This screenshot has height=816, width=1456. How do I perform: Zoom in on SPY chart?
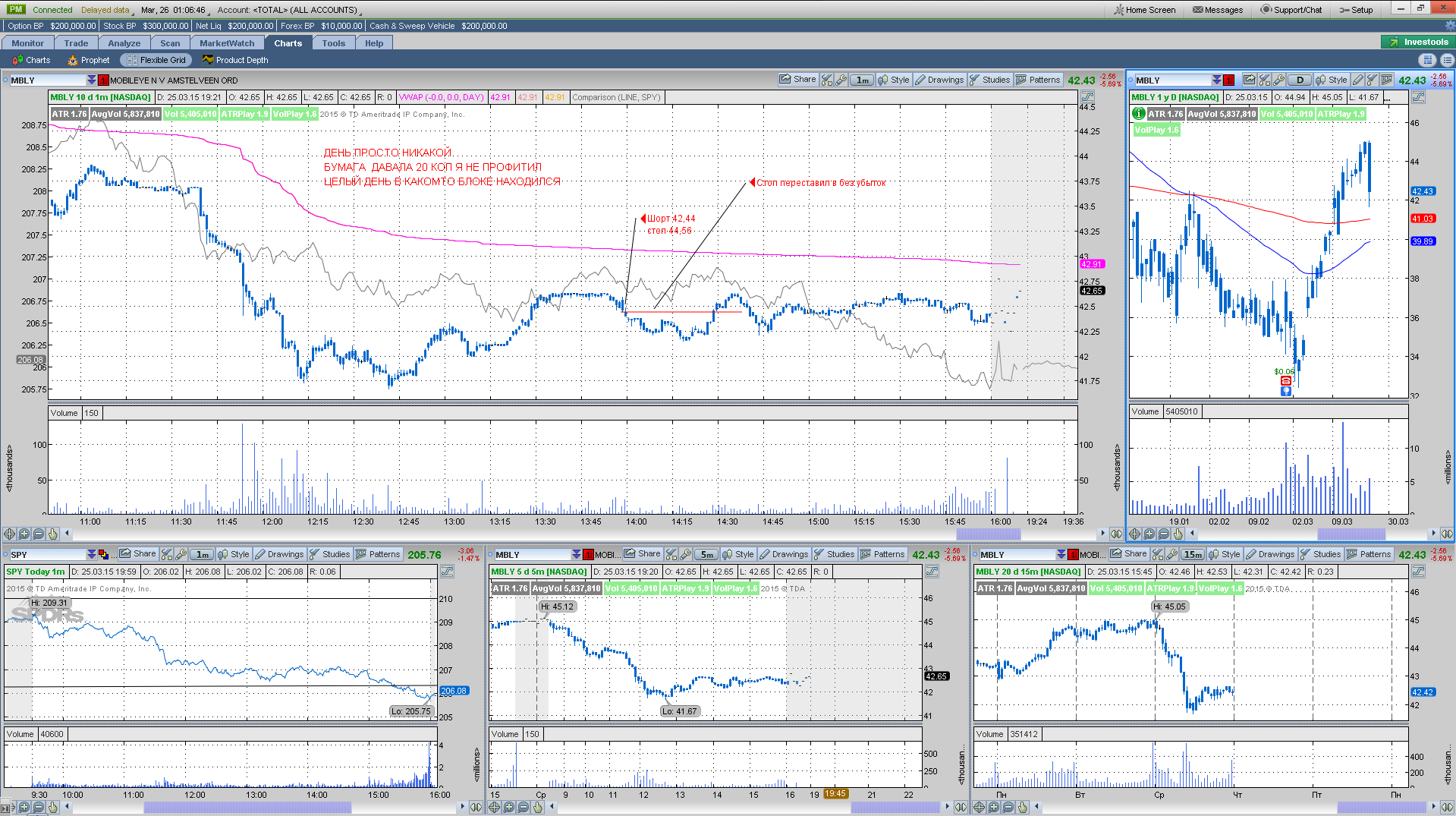tap(24, 807)
